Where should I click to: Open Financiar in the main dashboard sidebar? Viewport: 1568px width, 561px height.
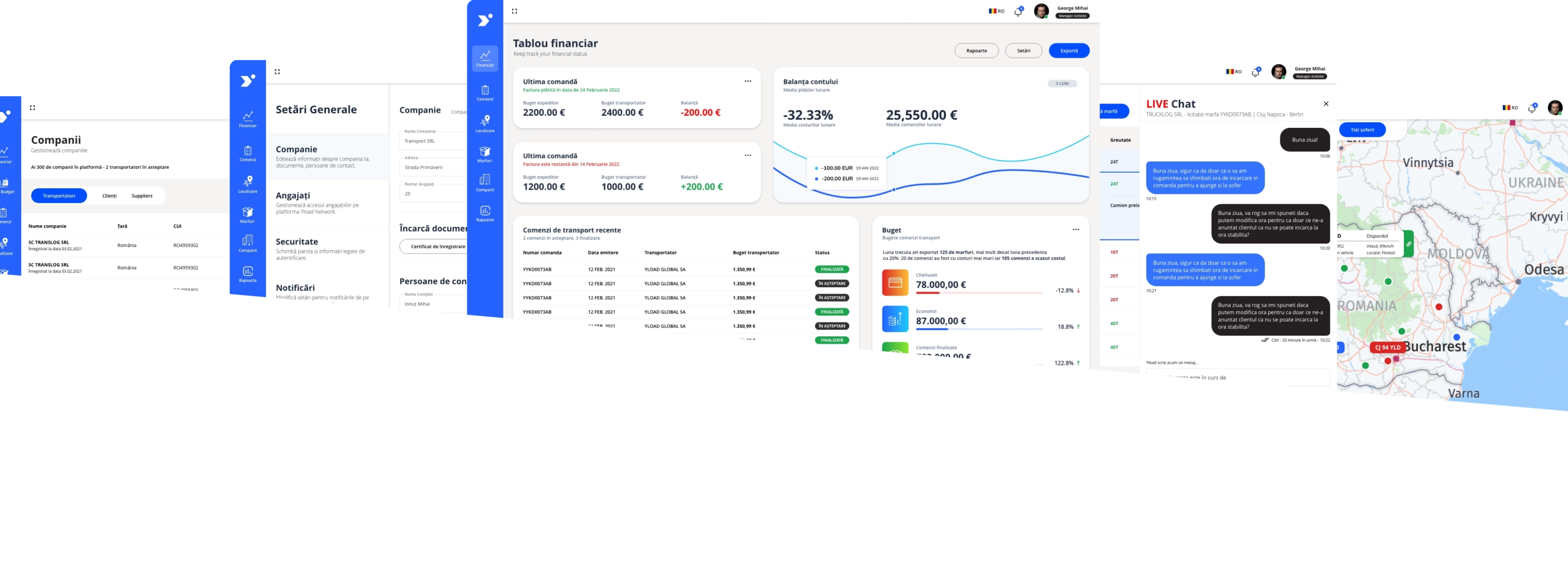coord(485,58)
